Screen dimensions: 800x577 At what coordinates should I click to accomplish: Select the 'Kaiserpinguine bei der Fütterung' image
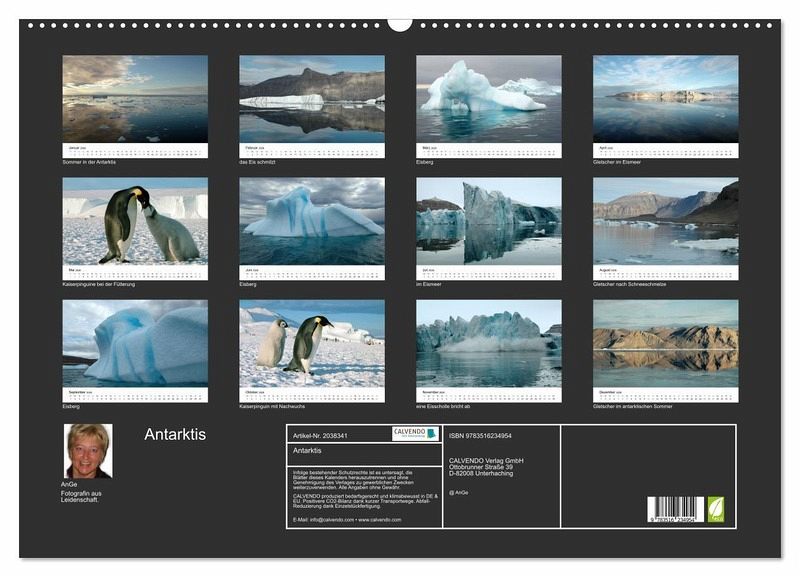pos(135,222)
